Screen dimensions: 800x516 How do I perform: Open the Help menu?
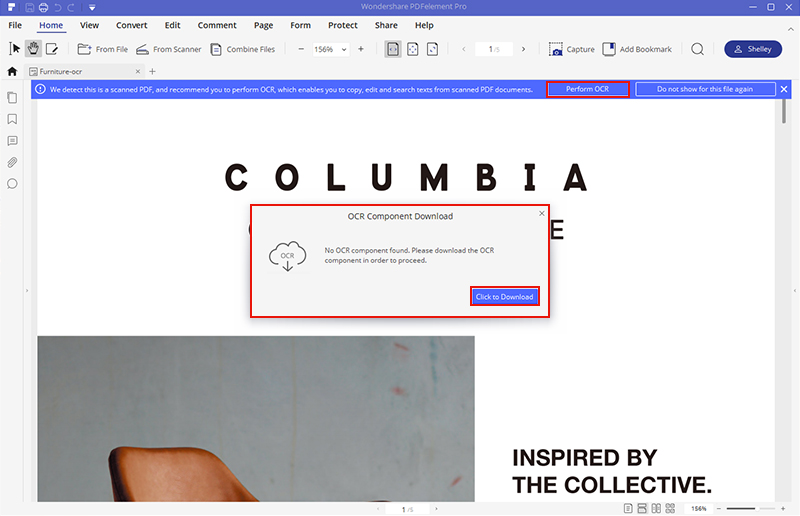[x=424, y=25]
